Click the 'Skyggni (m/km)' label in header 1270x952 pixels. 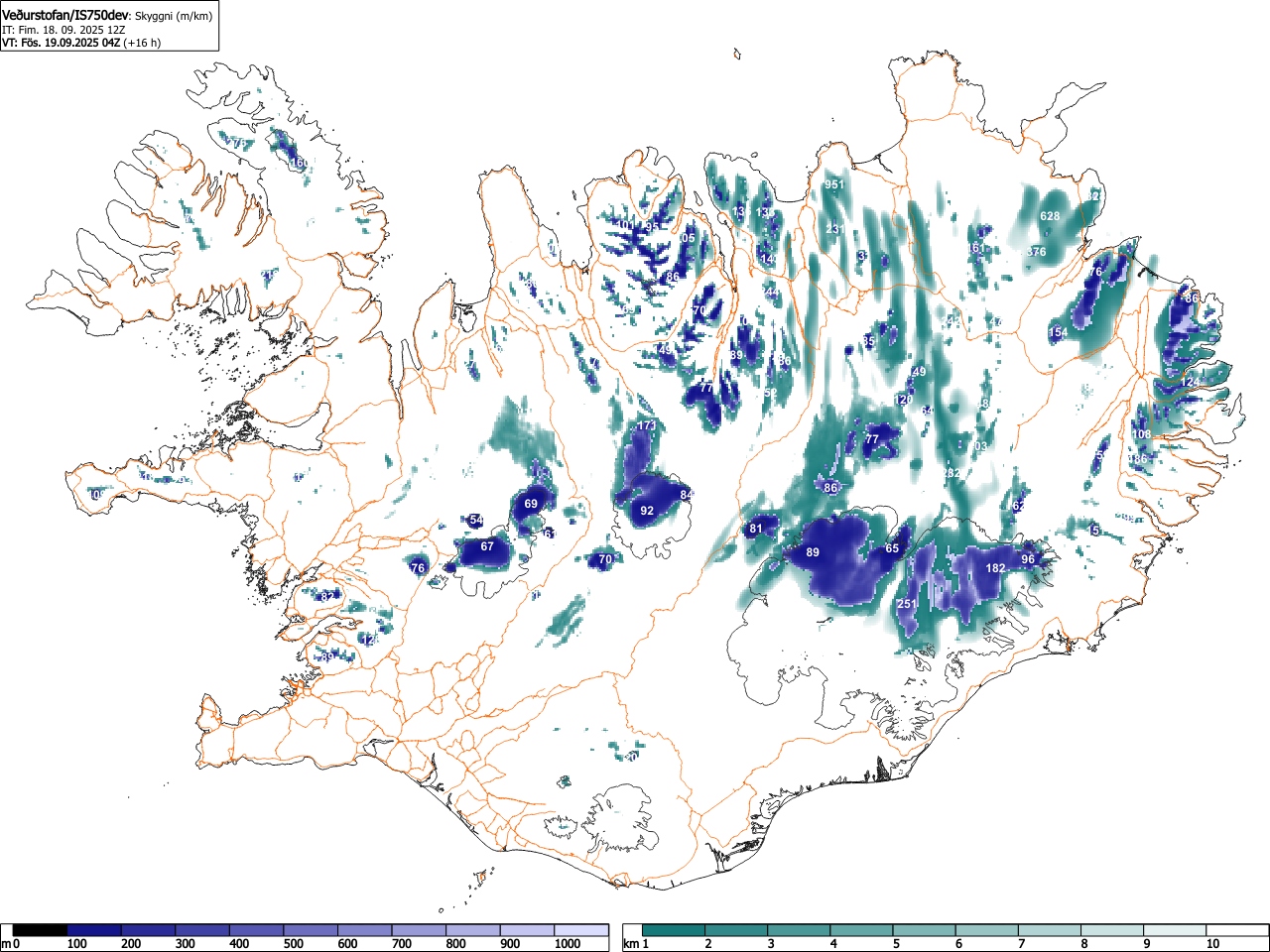[174, 17]
